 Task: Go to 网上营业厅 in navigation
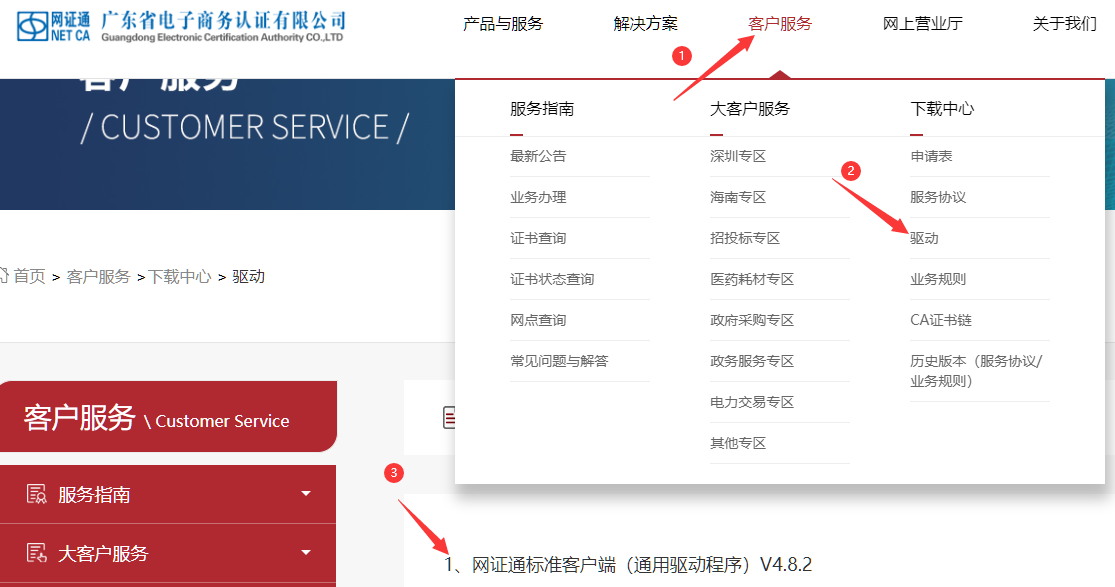(x=922, y=24)
